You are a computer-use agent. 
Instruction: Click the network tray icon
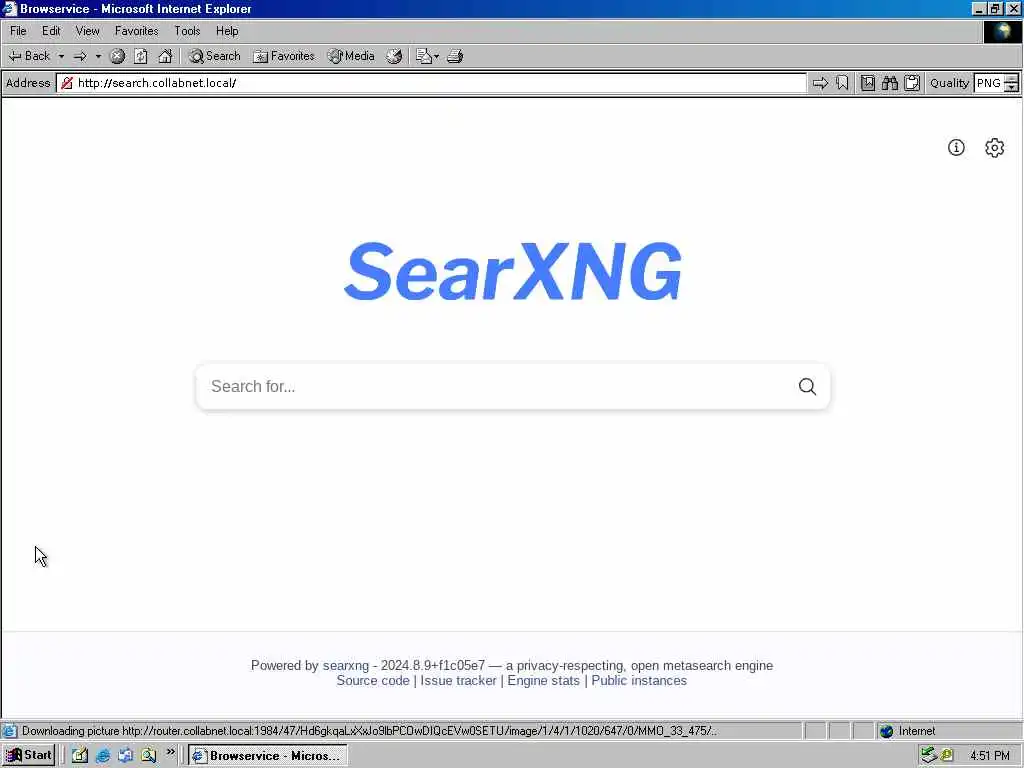[929, 756]
